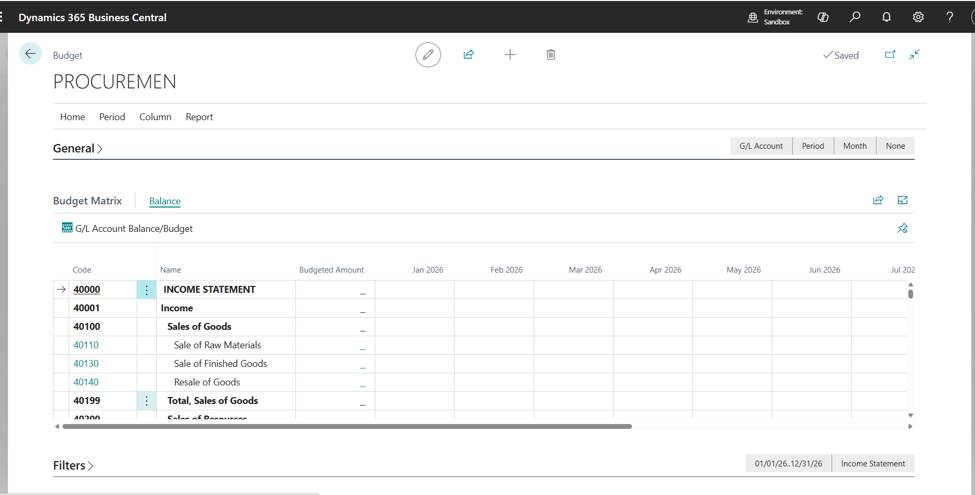
Task: Open the page in a new window
Action: (x=890, y=55)
